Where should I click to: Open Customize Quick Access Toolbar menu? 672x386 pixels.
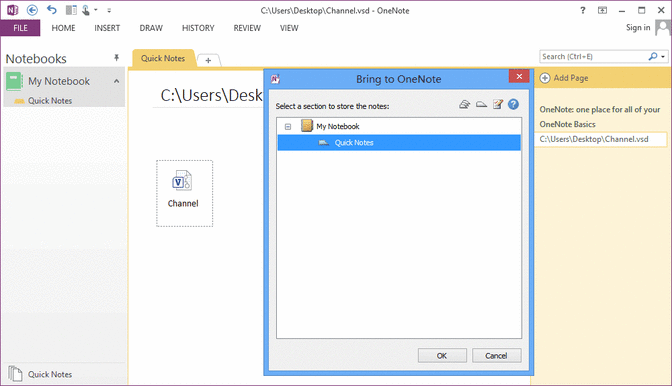tap(109, 10)
